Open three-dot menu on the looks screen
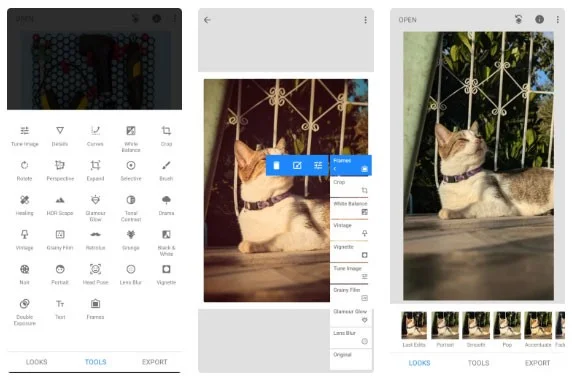Viewport: 572px width, 384px height. point(557,20)
